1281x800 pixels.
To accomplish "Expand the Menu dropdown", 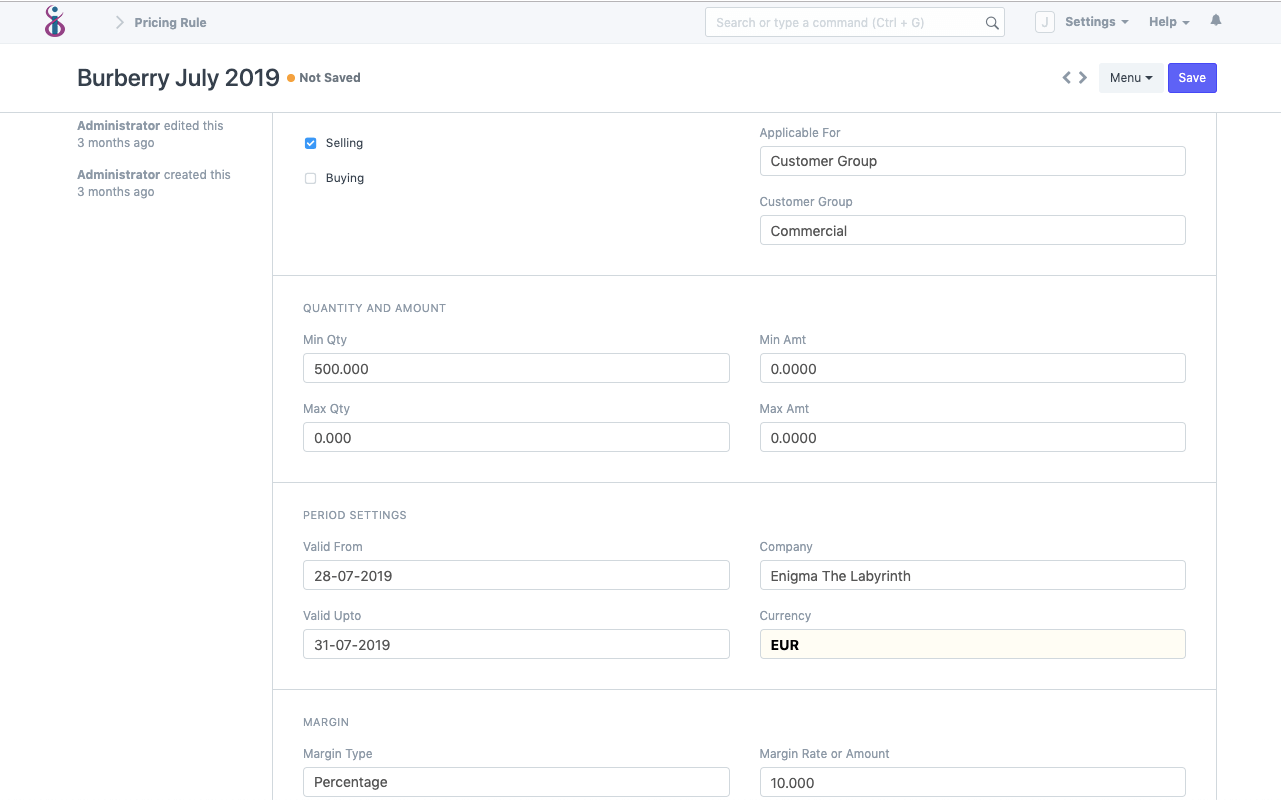I will [1131, 77].
